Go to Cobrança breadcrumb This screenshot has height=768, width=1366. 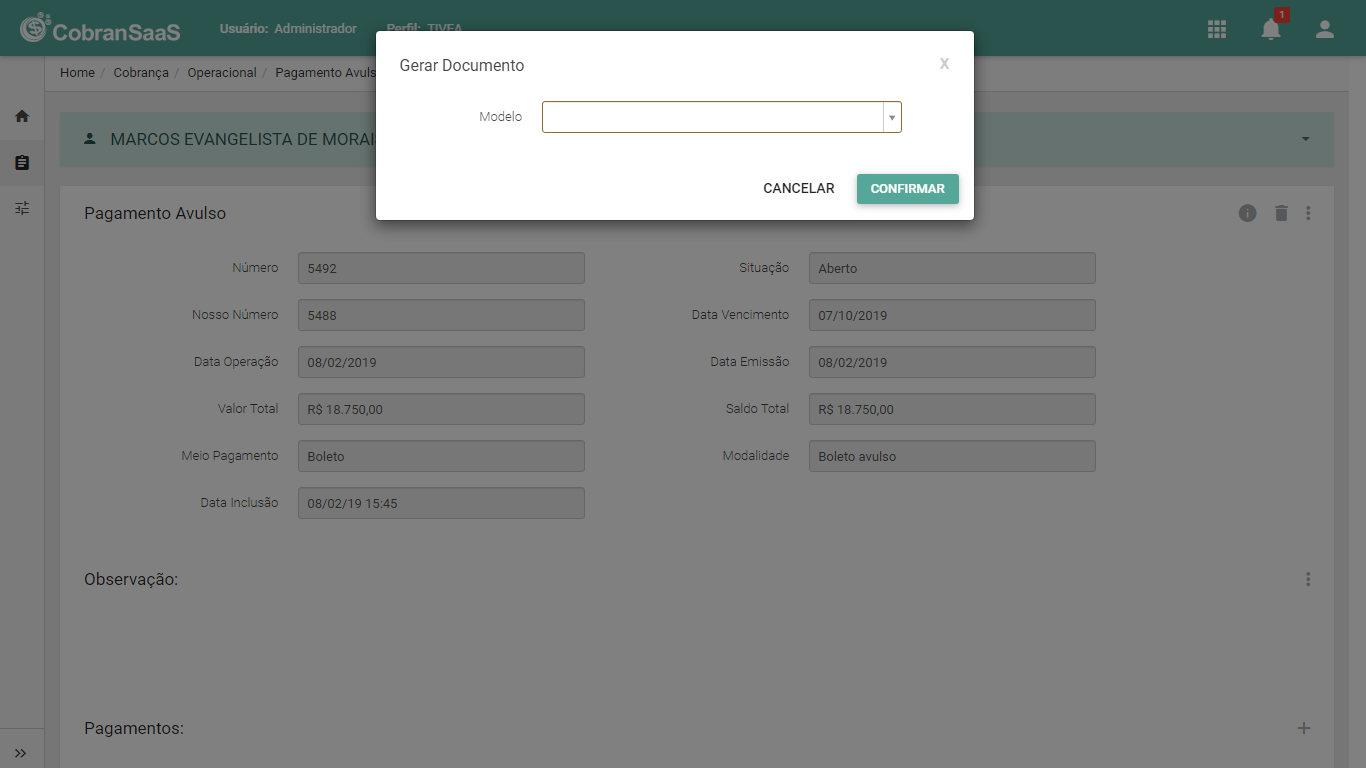click(141, 73)
